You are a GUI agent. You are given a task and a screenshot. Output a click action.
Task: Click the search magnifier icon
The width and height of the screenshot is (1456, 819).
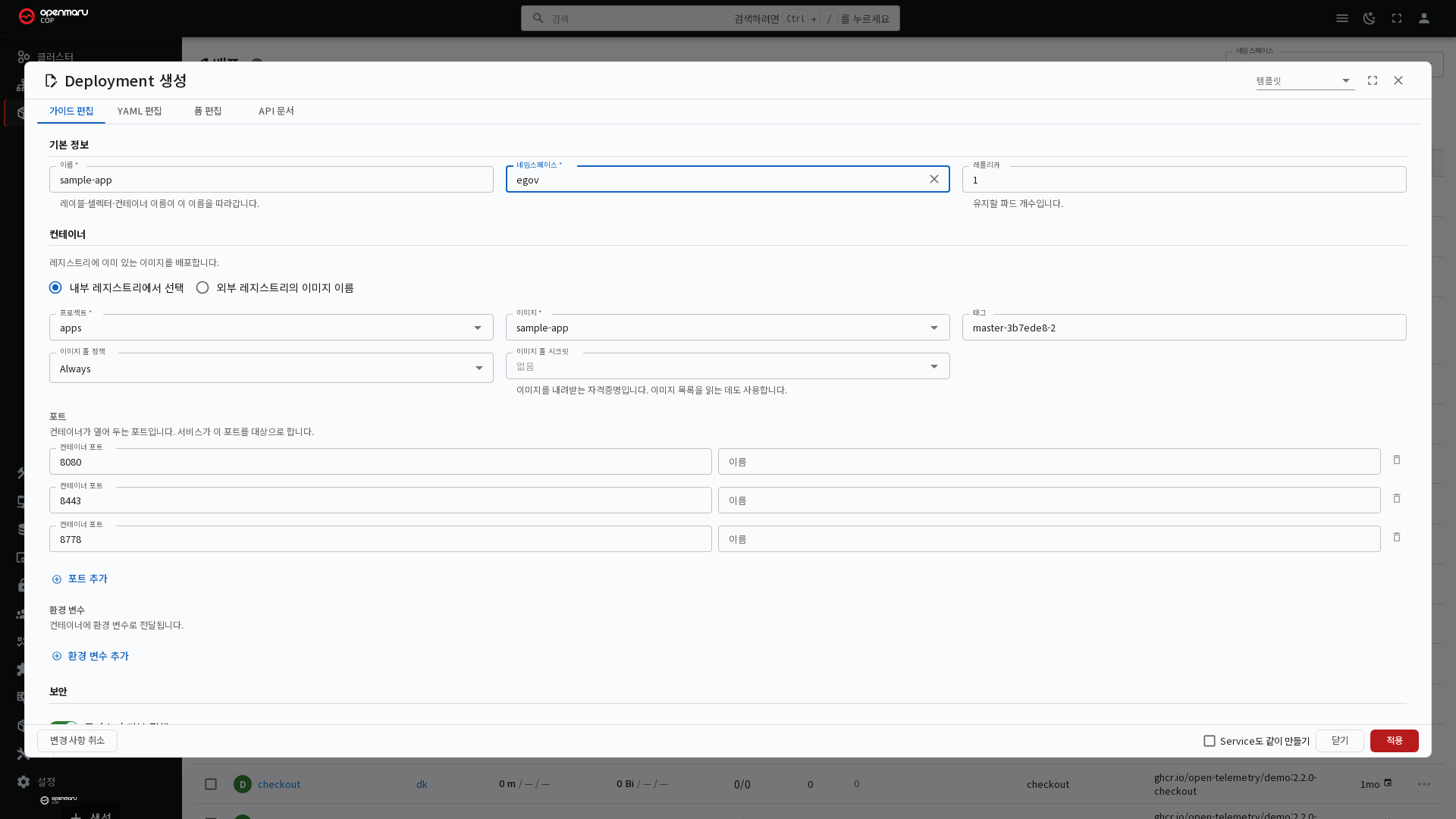pyautogui.click(x=538, y=18)
